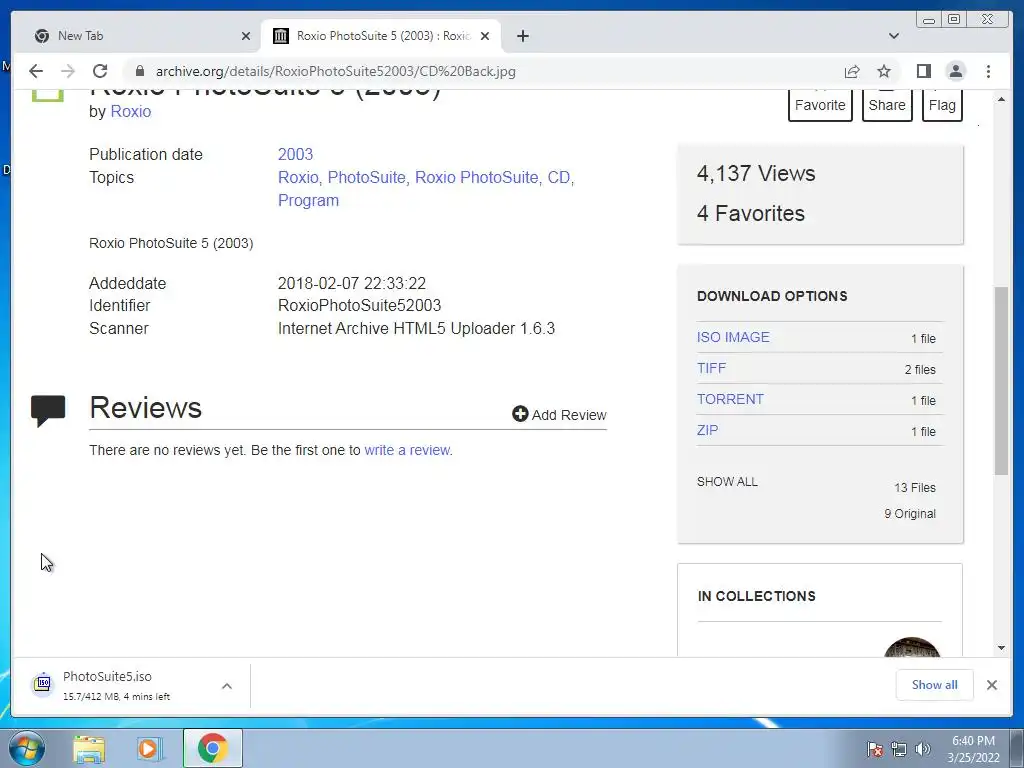
Task: Click the collection thumbnail image
Action: pyautogui.click(x=912, y=647)
